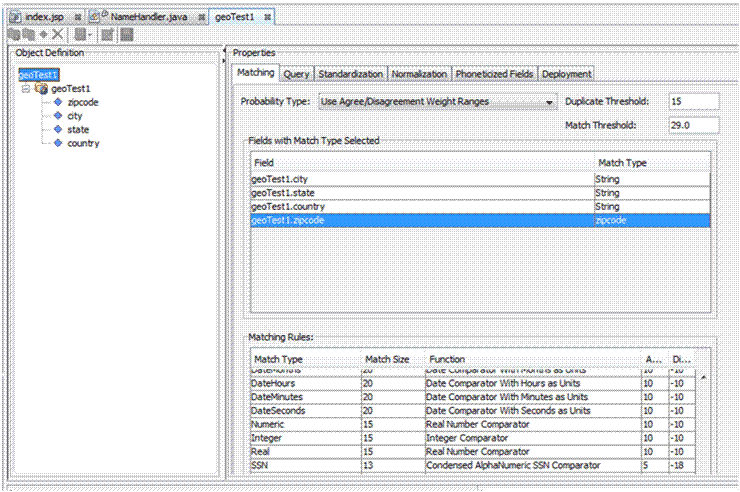The width and height of the screenshot is (740, 492).
Task: Select the country field in tree
Action: point(83,143)
